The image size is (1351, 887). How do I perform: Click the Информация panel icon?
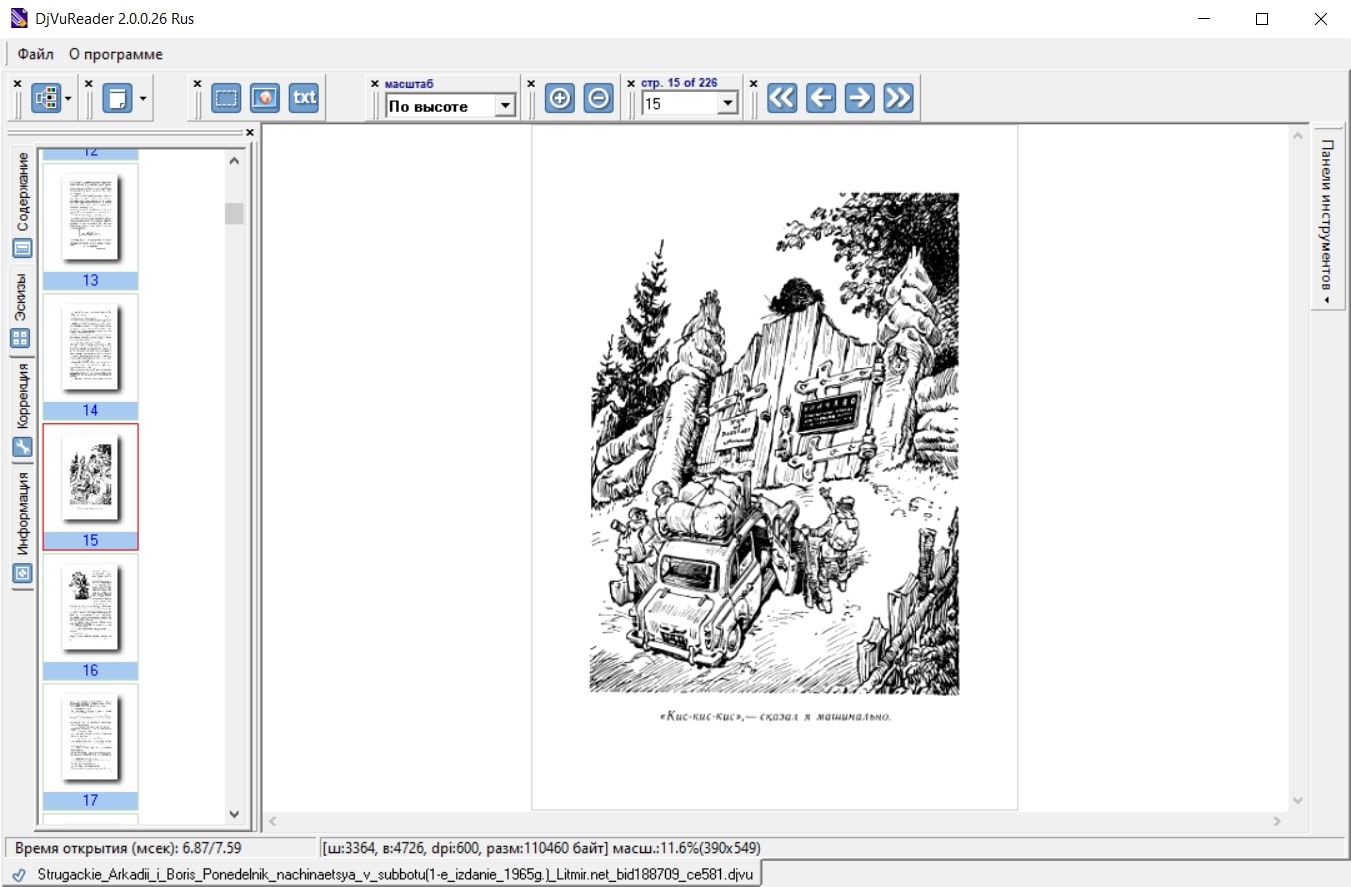(x=22, y=574)
